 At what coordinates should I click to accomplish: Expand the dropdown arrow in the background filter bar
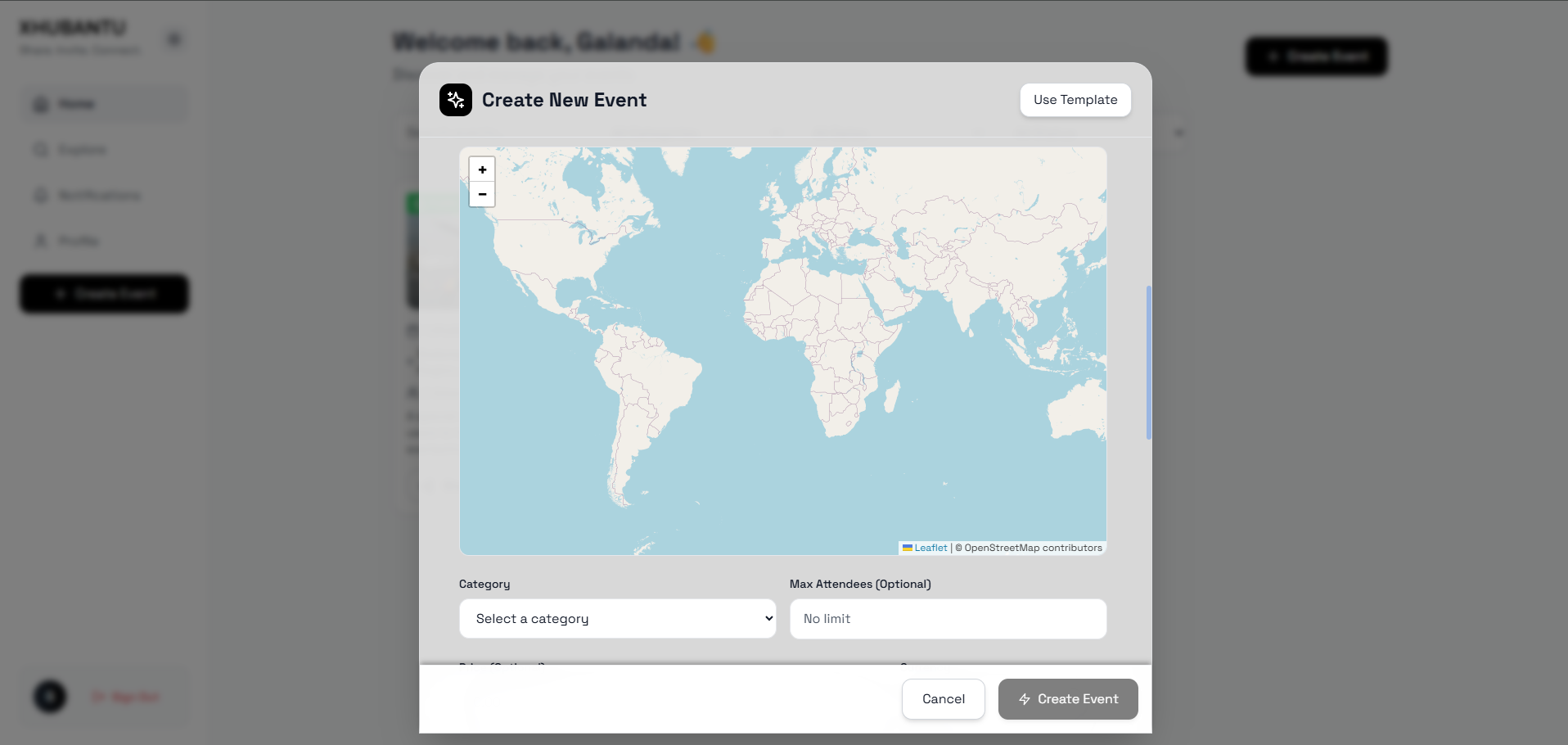click(1179, 133)
